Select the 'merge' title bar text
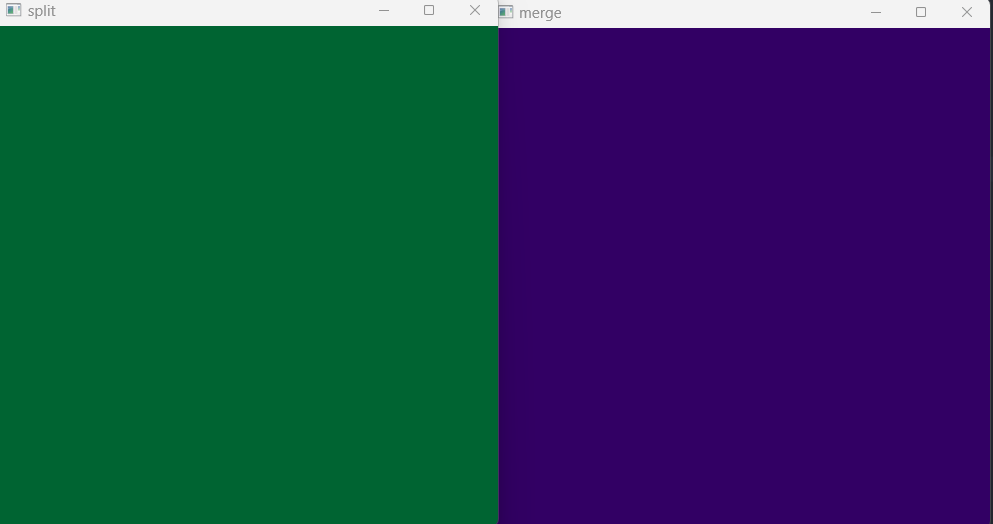 [x=540, y=13]
